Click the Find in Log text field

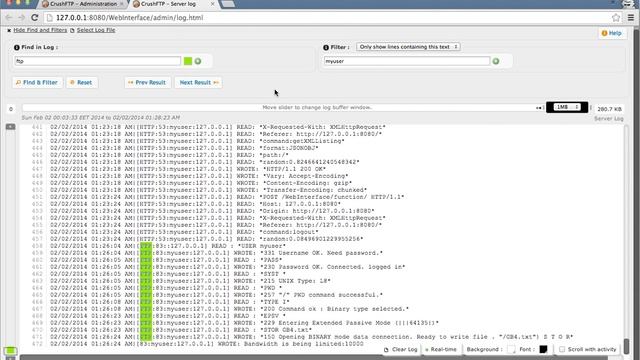pos(98,61)
